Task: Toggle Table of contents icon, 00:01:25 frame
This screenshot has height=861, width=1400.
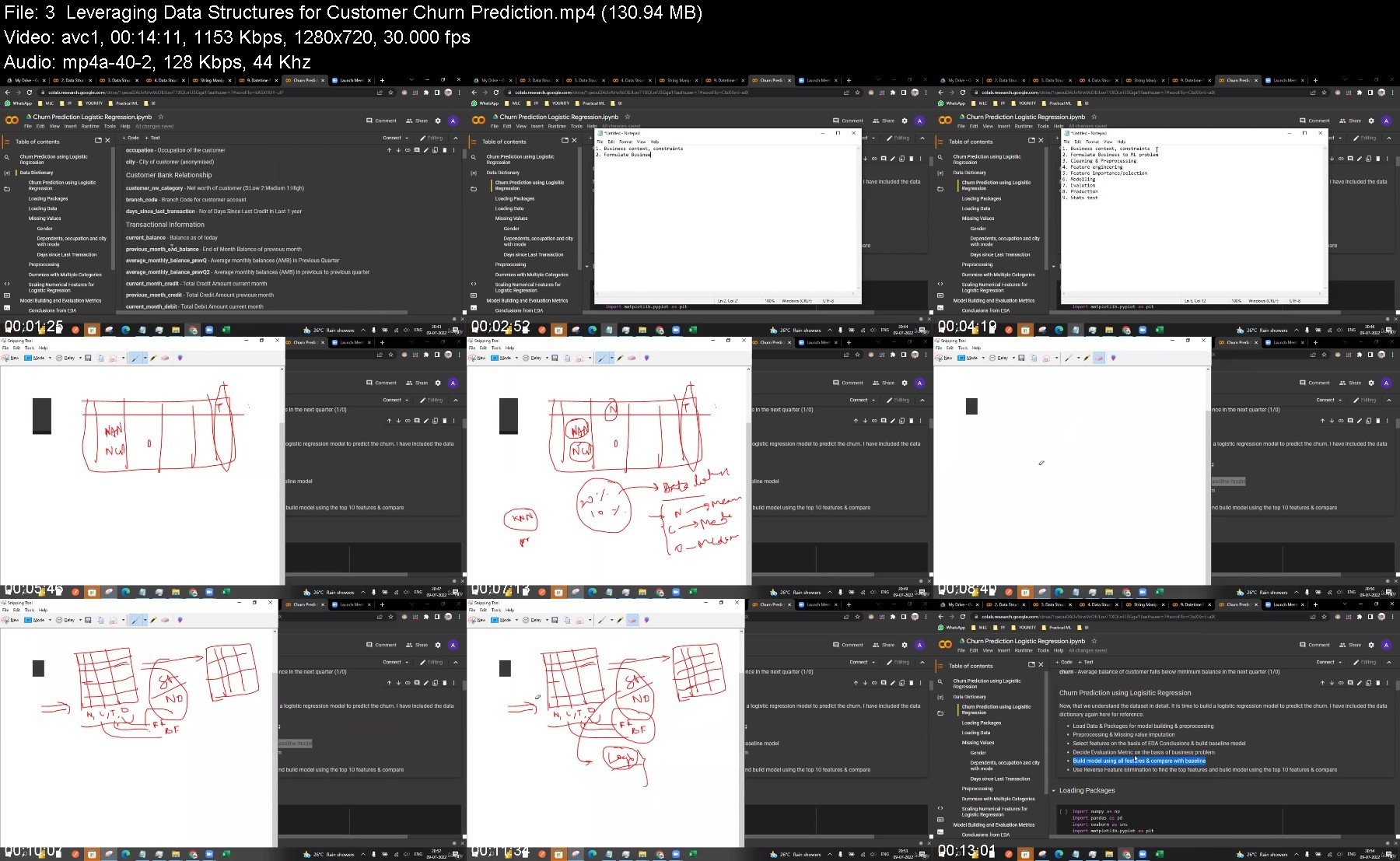Action: 7,142
